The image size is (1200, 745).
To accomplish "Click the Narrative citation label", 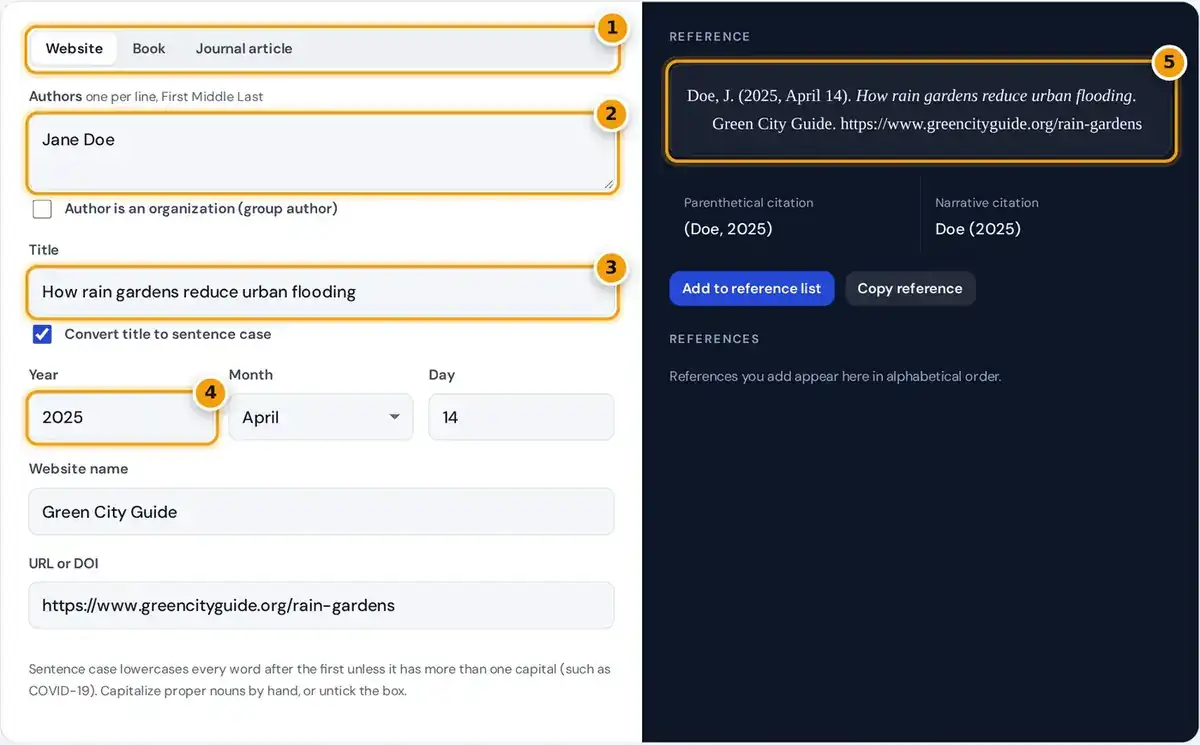I will pyautogui.click(x=987, y=203).
